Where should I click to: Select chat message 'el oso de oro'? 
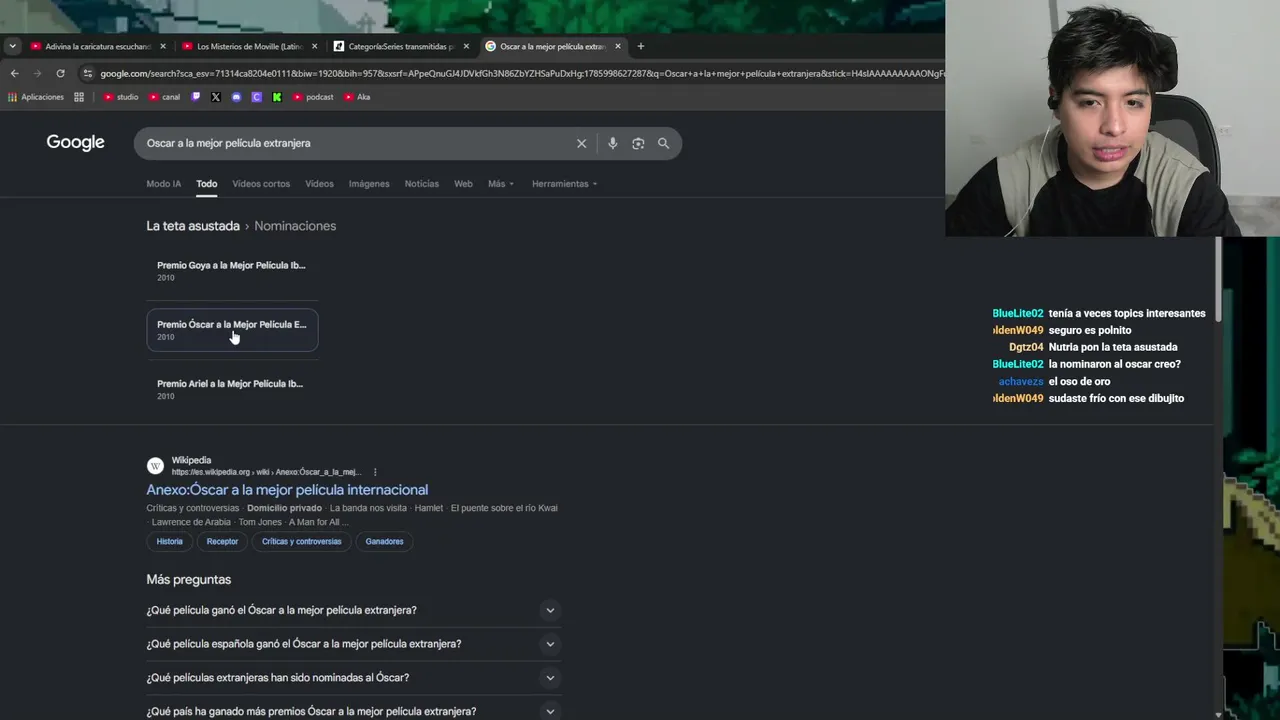click(1080, 381)
